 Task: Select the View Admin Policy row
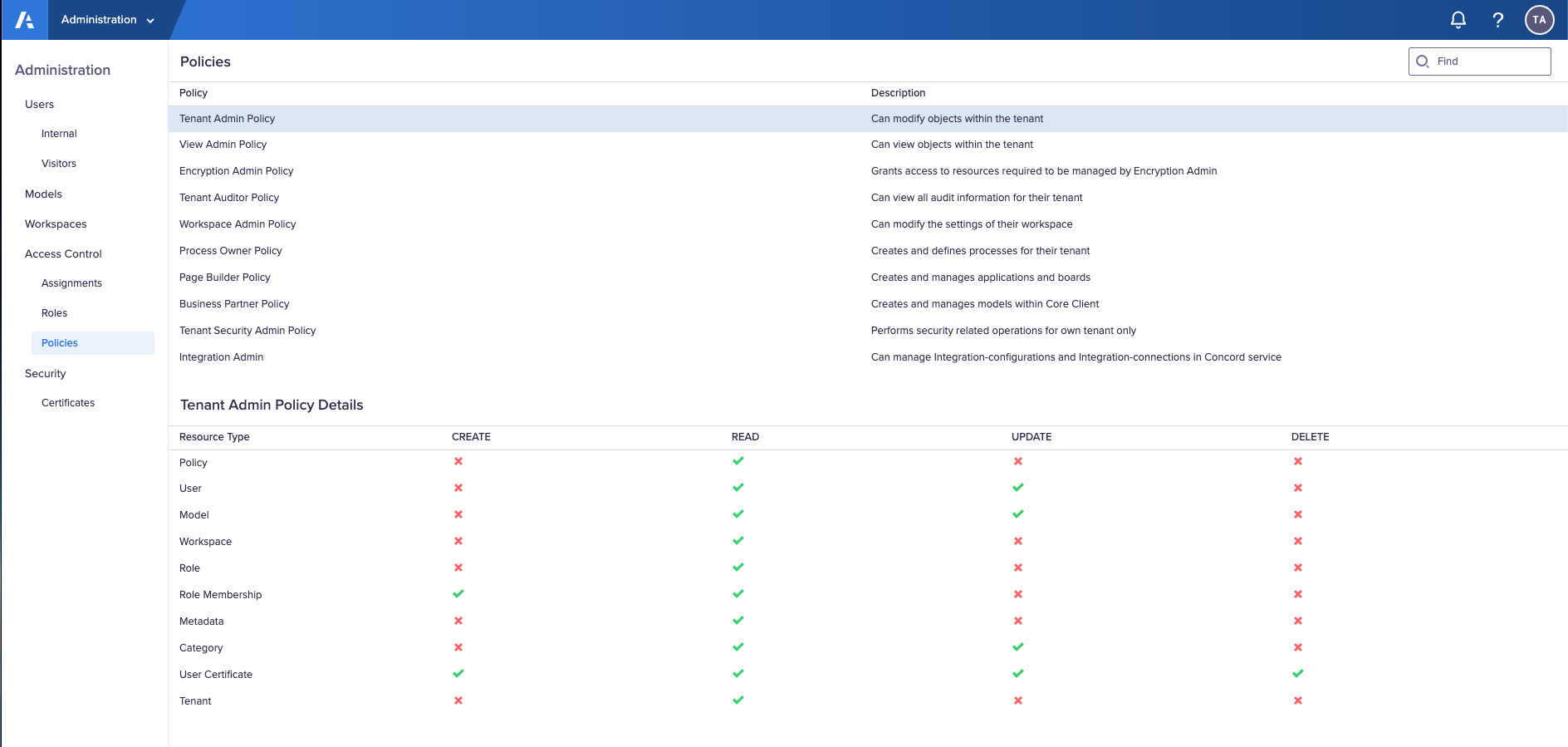pos(223,145)
